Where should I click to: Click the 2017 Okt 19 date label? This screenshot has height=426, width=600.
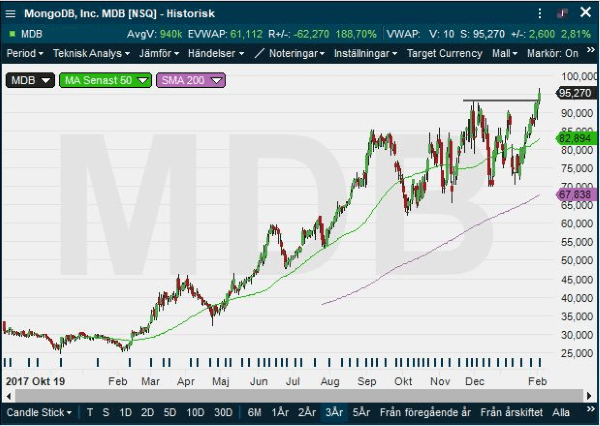coord(35,382)
